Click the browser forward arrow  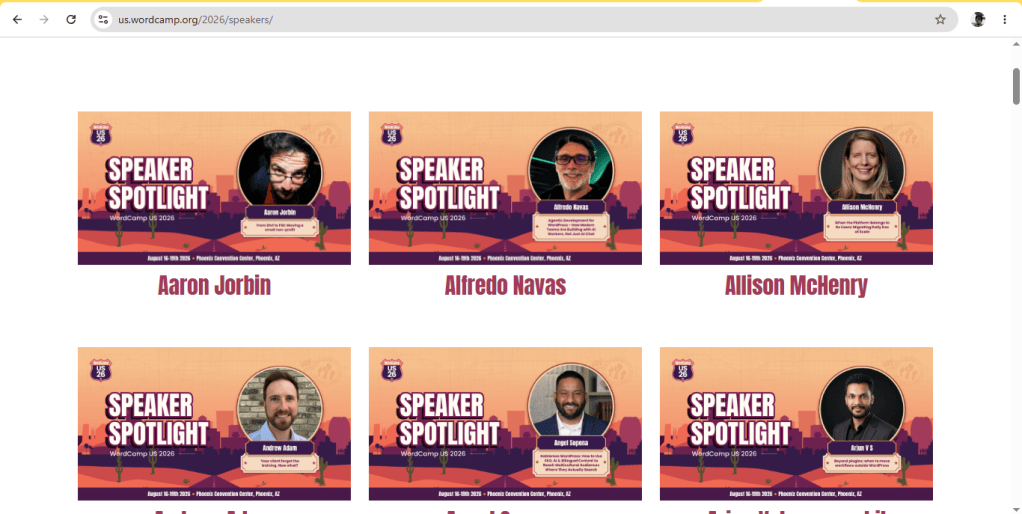tap(44, 20)
